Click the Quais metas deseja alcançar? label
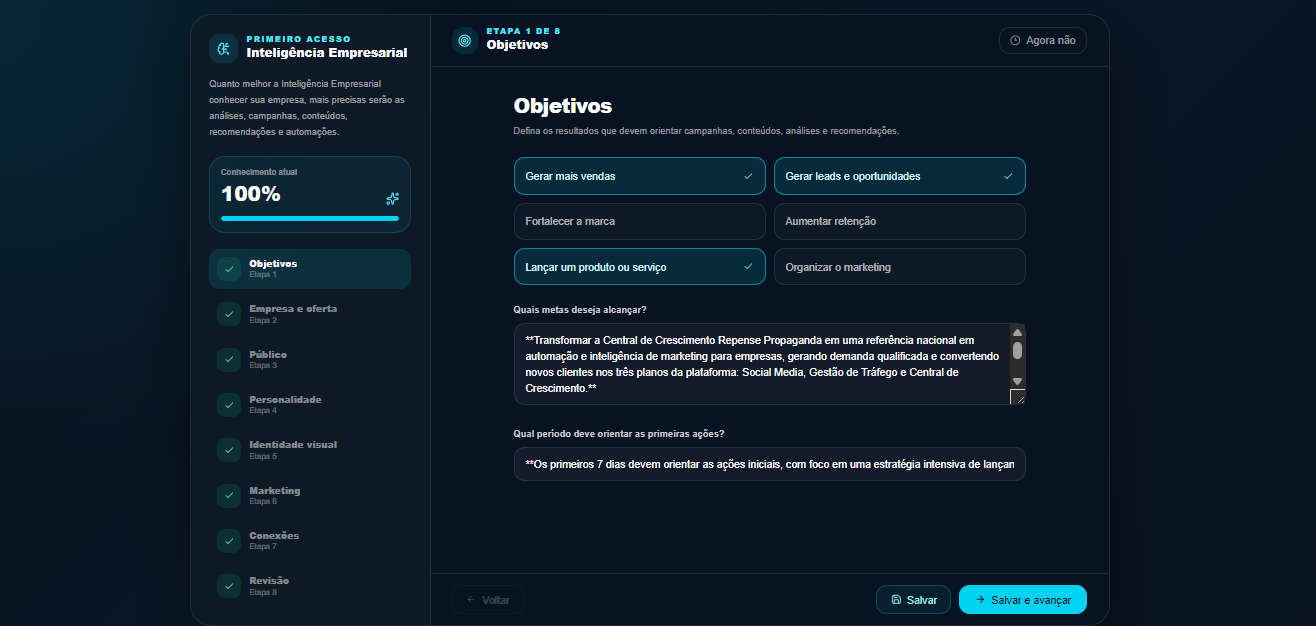1316x626 pixels. click(x=580, y=310)
